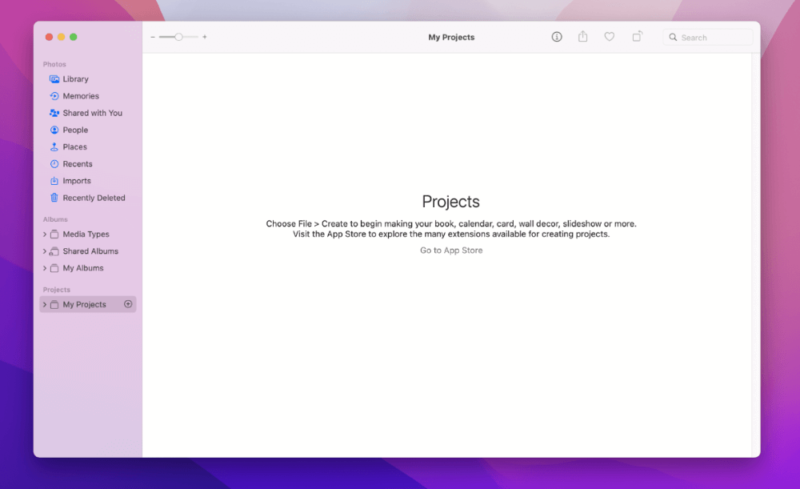Expand the Media Types folder chevron

point(44,234)
